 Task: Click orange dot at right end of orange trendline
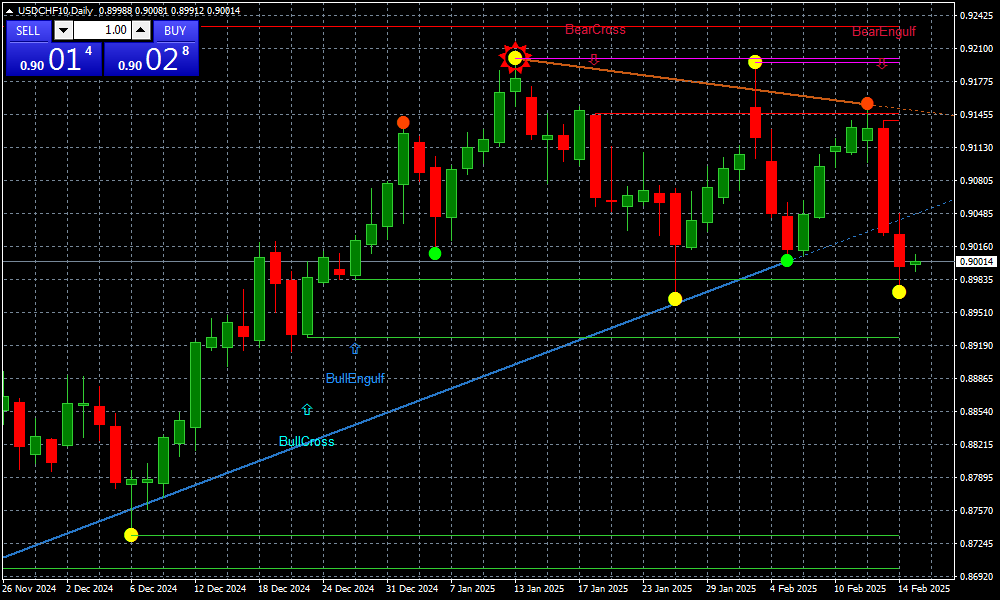pyautogui.click(x=867, y=104)
